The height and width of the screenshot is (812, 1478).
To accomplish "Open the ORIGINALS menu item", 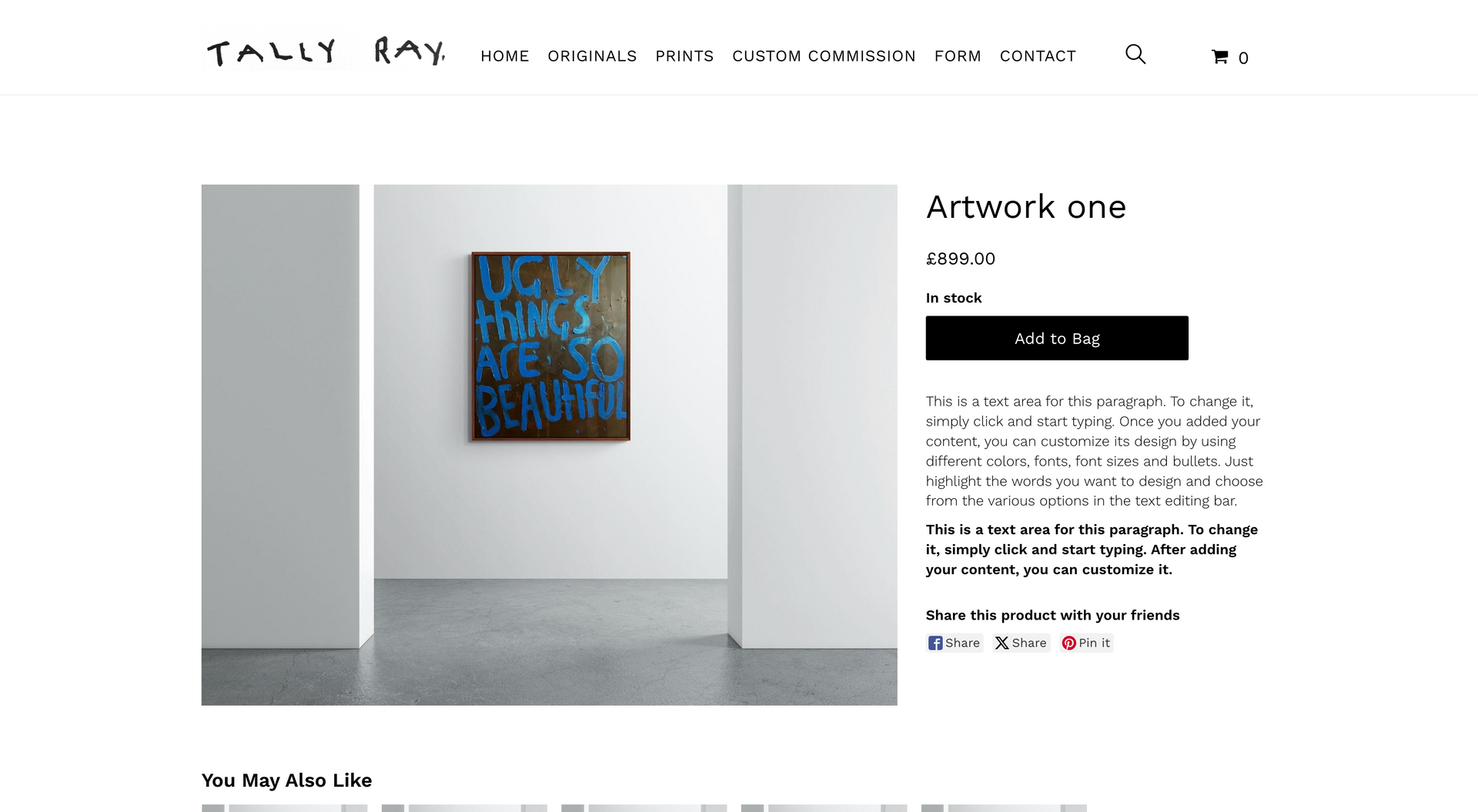I will 592,56.
